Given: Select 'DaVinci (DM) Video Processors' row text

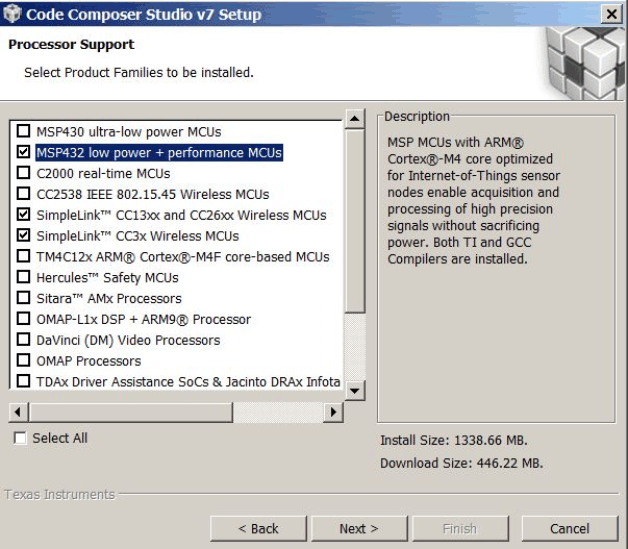Looking at the screenshot, I should pos(128,340).
